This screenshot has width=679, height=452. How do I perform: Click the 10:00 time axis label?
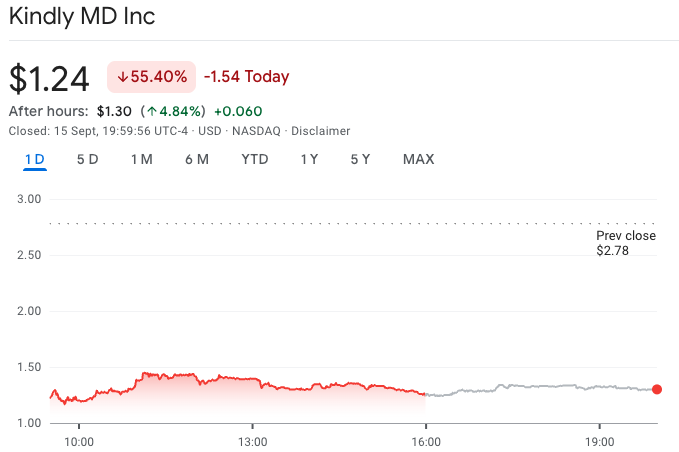[79, 441]
